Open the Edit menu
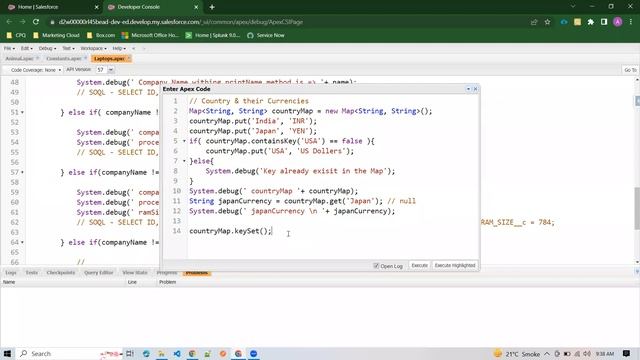Screen dimensions: 640x360 tap(26, 48)
